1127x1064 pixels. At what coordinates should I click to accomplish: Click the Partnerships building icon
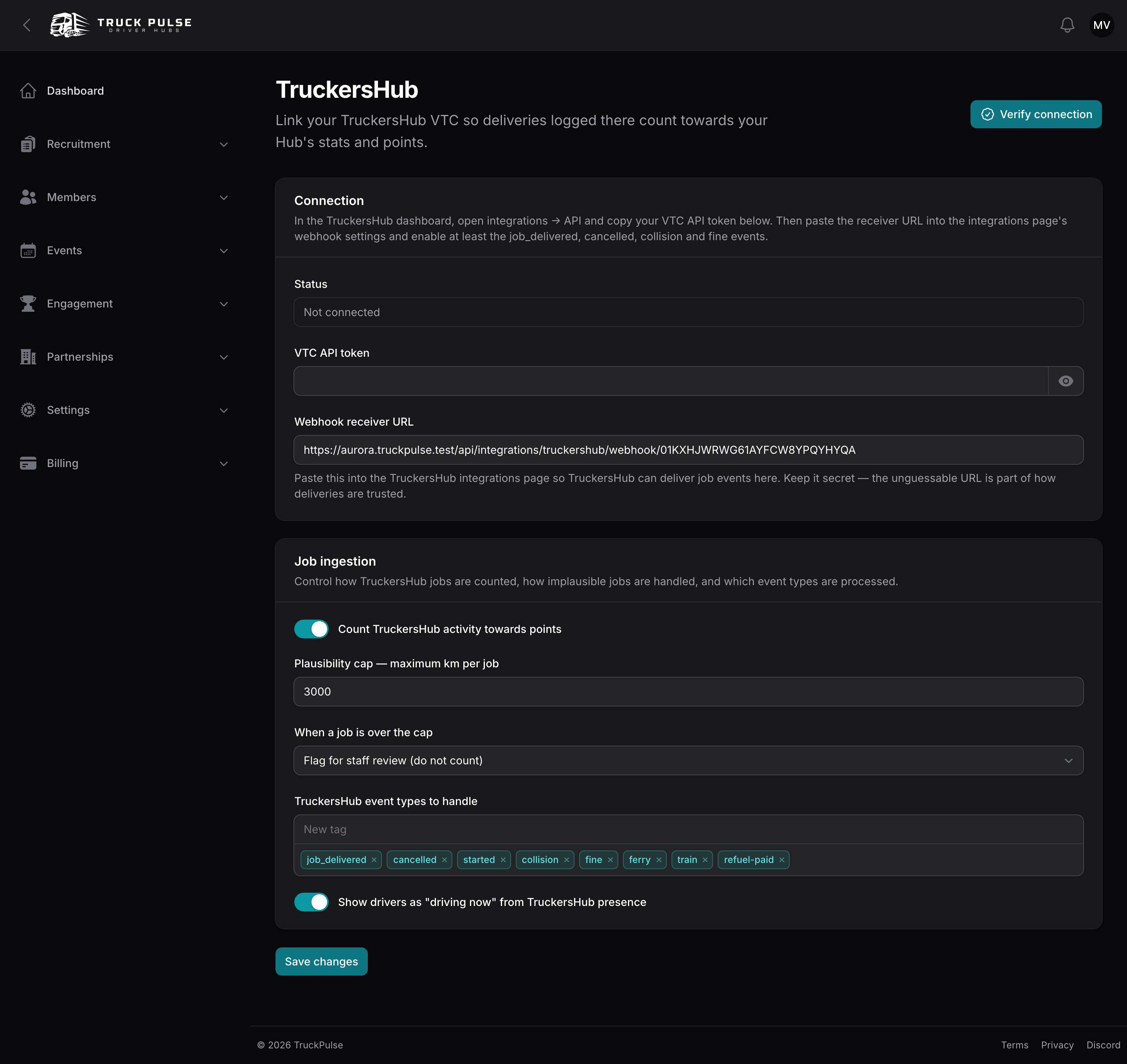(28, 357)
